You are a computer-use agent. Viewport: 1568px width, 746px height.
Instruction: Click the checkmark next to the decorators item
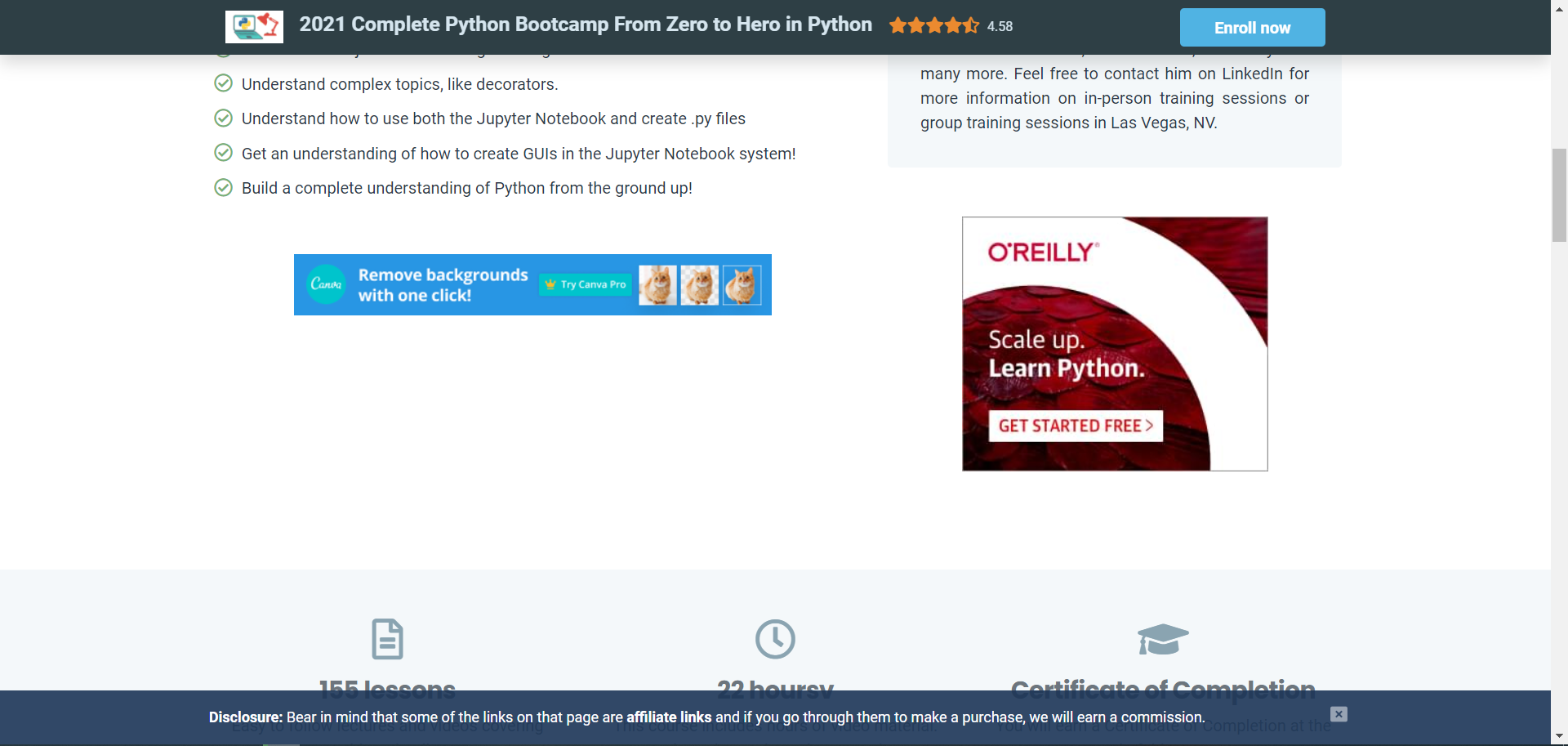tap(224, 83)
